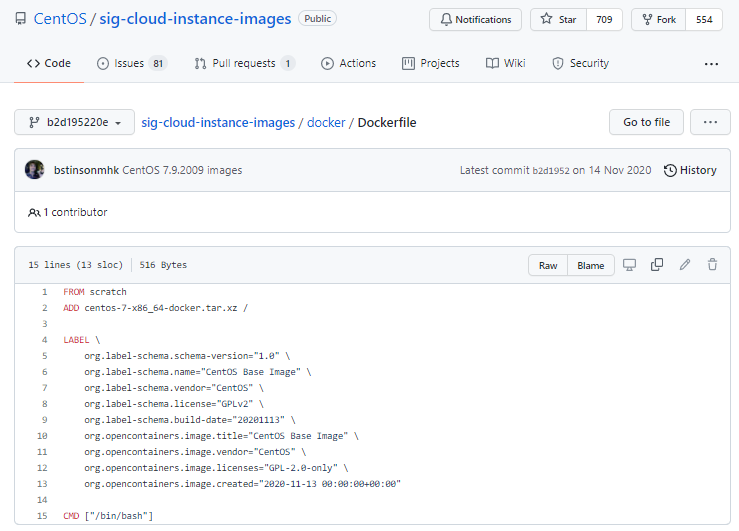Open commit hash b2d1952
This screenshot has height=531, width=739.
pos(550,171)
